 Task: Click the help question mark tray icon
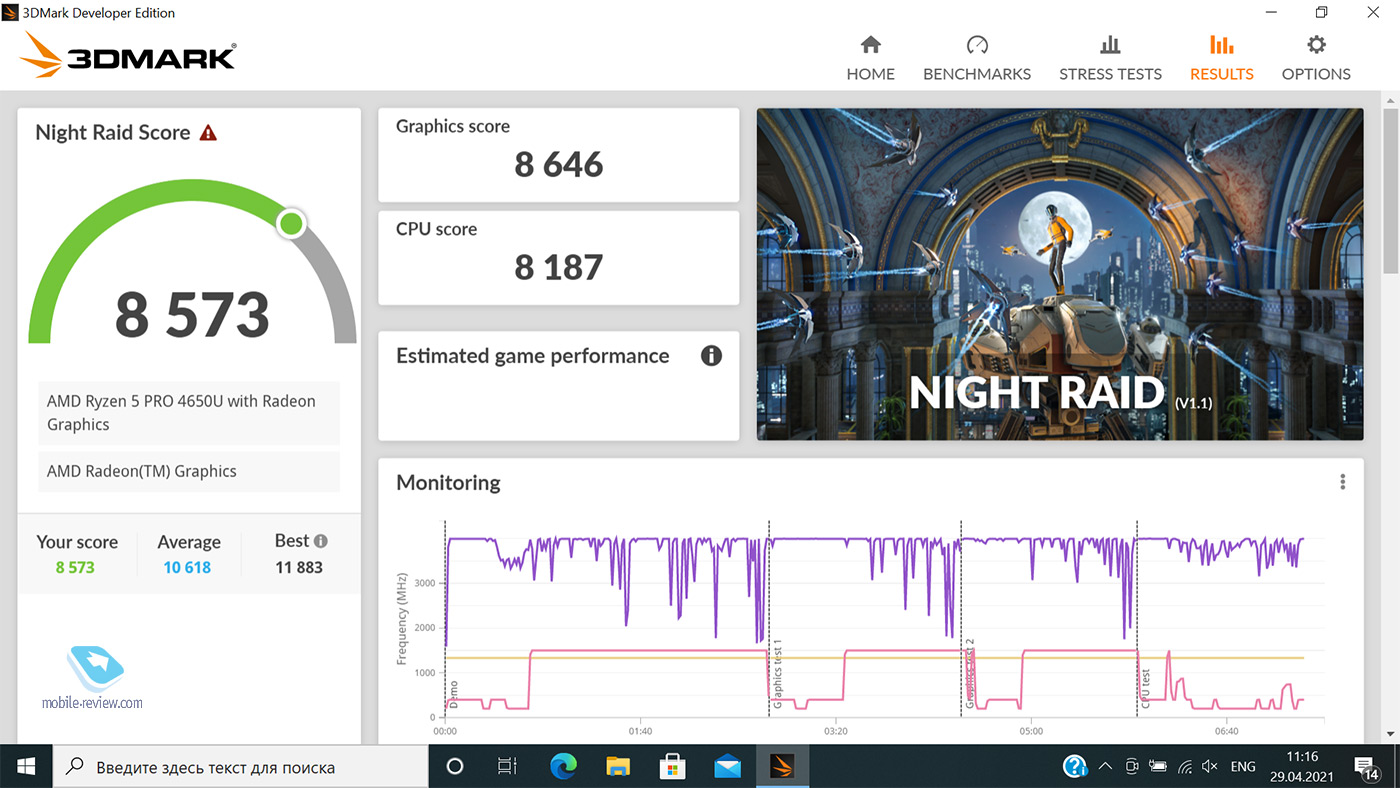click(1075, 767)
